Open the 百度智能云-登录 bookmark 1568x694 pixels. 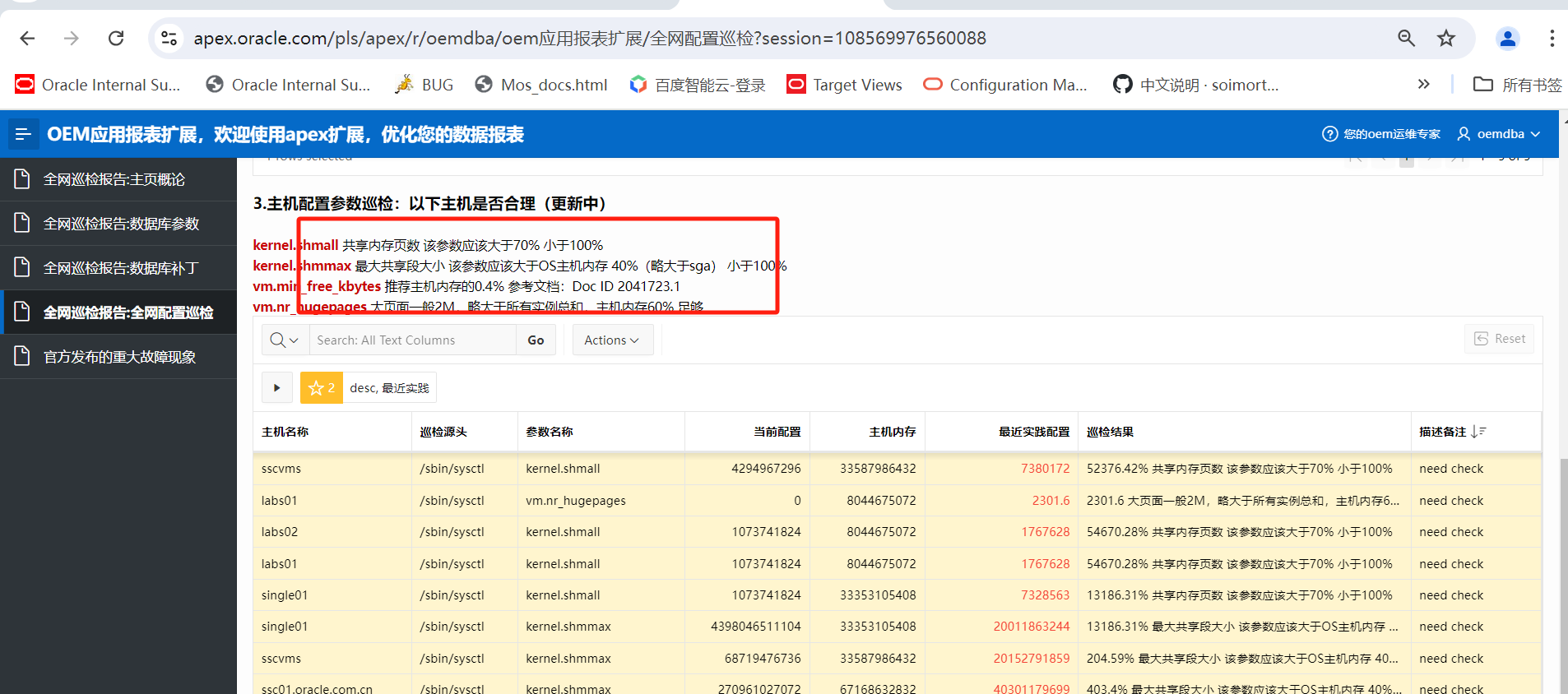tap(698, 85)
